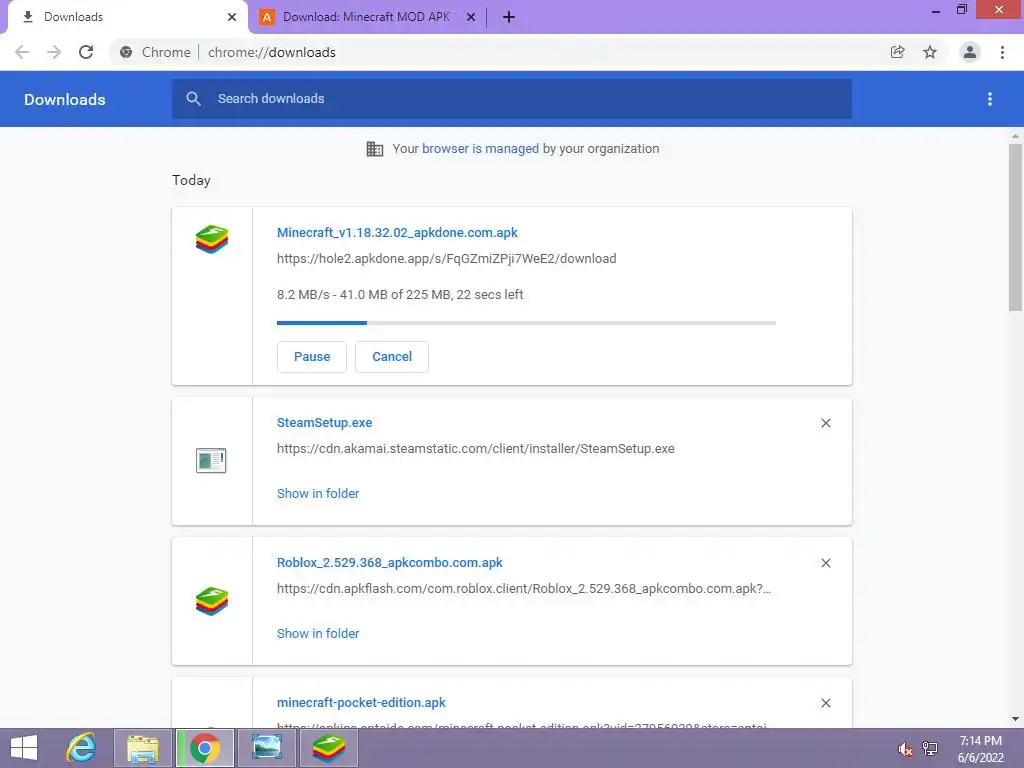Click the 'Today' date heading
The image size is (1024, 768).
click(x=191, y=180)
